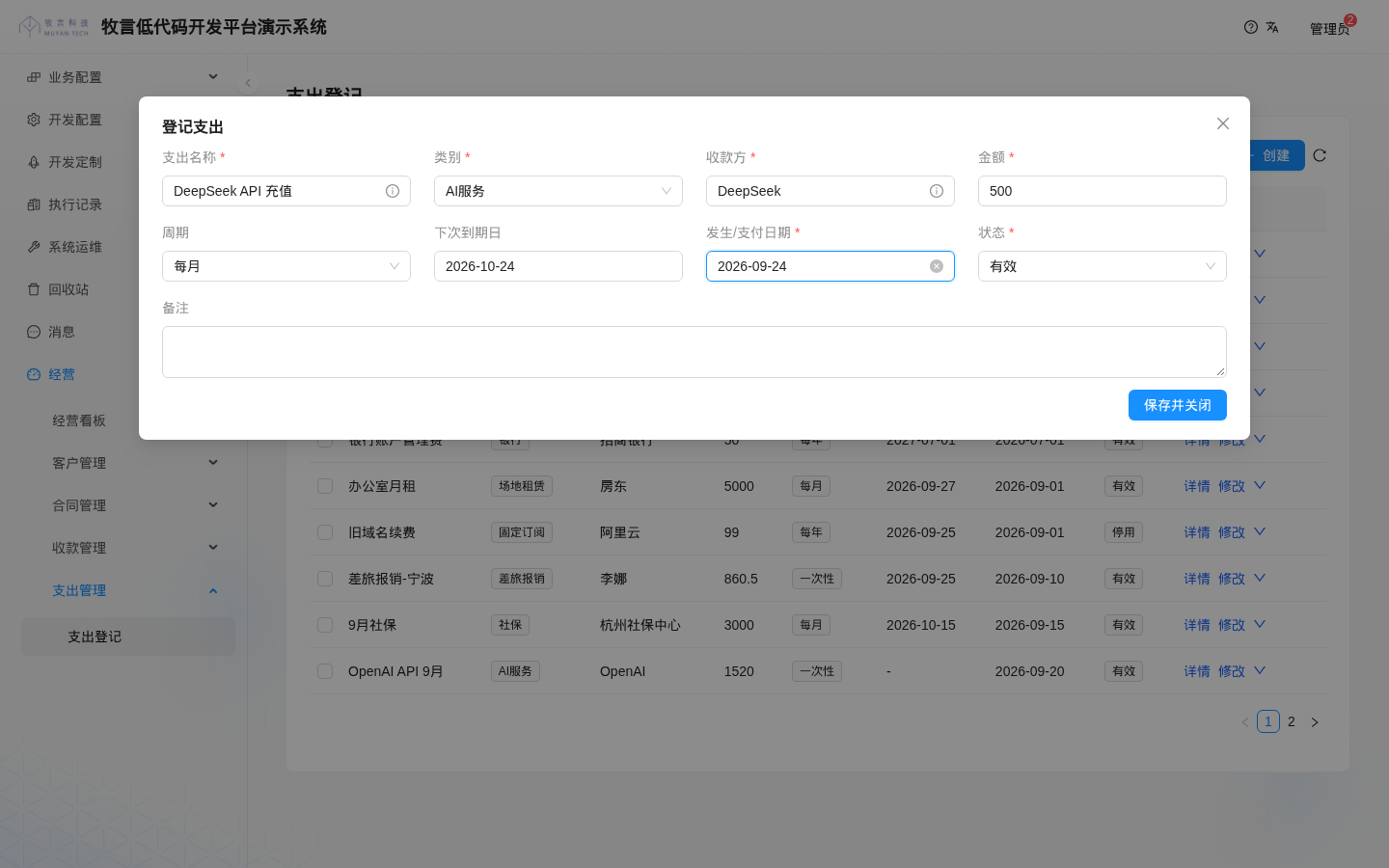Click the 下次到期日 date field

(558, 266)
